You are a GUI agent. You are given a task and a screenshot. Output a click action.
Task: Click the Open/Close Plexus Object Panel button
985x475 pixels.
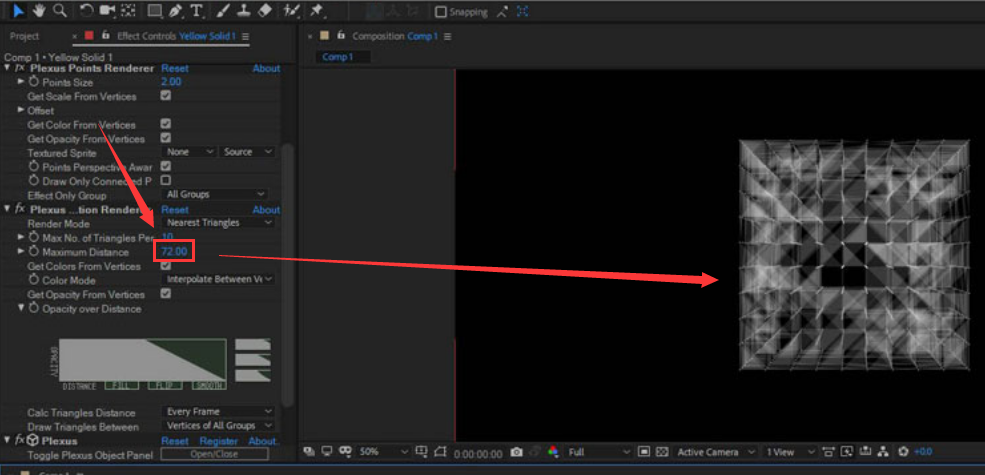[x=214, y=454]
